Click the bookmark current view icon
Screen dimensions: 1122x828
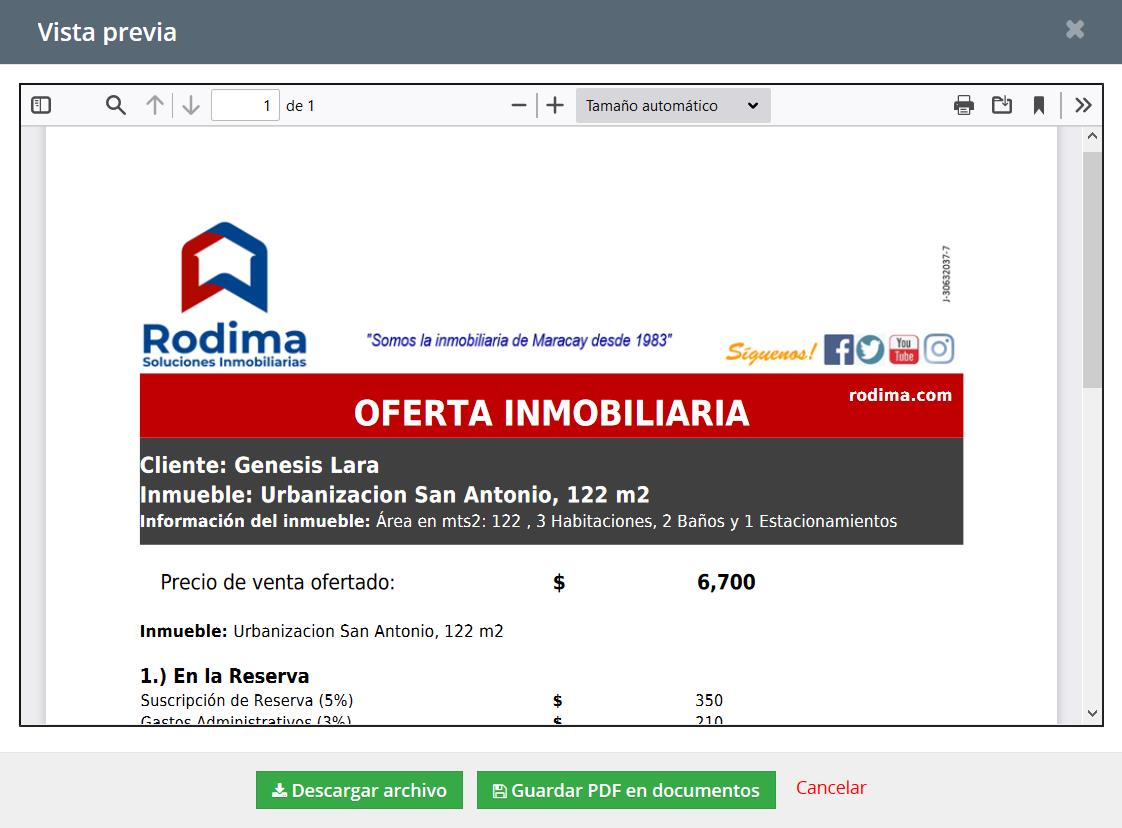(1039, 105)
